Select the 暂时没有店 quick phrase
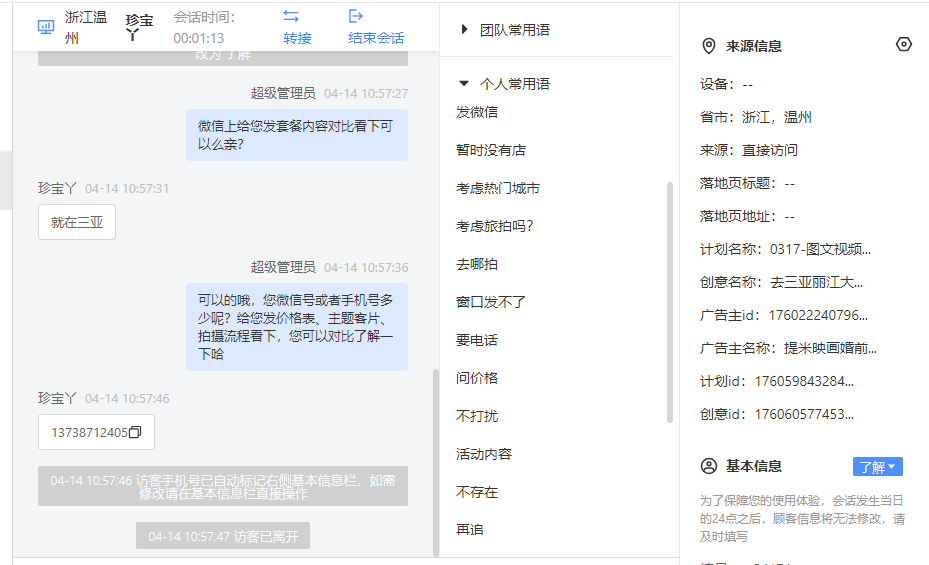 [x=491, y=150]
